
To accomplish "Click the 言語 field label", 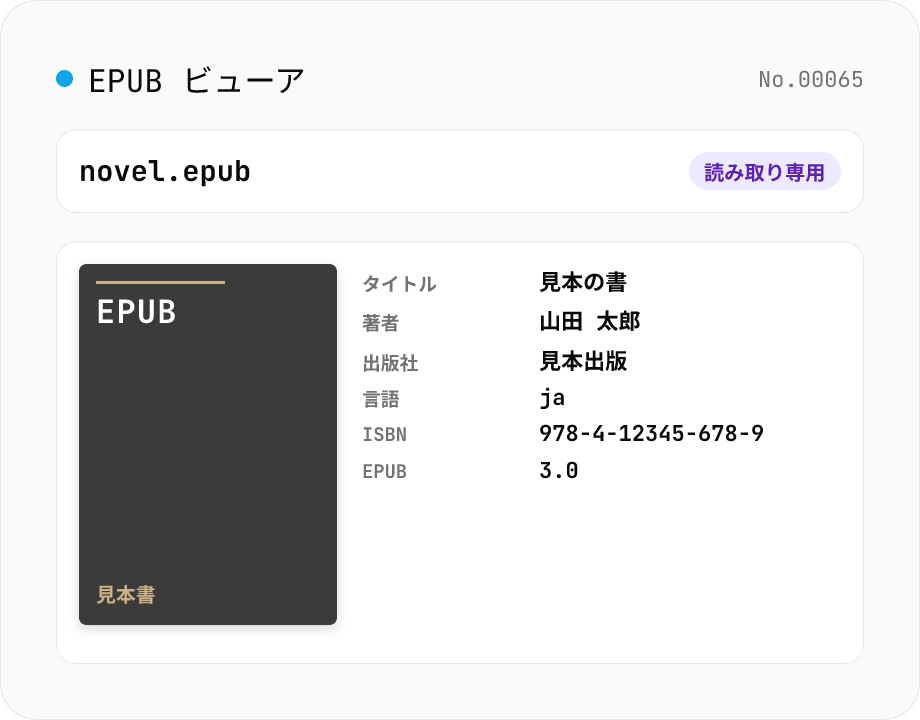I will coord(381,400).
